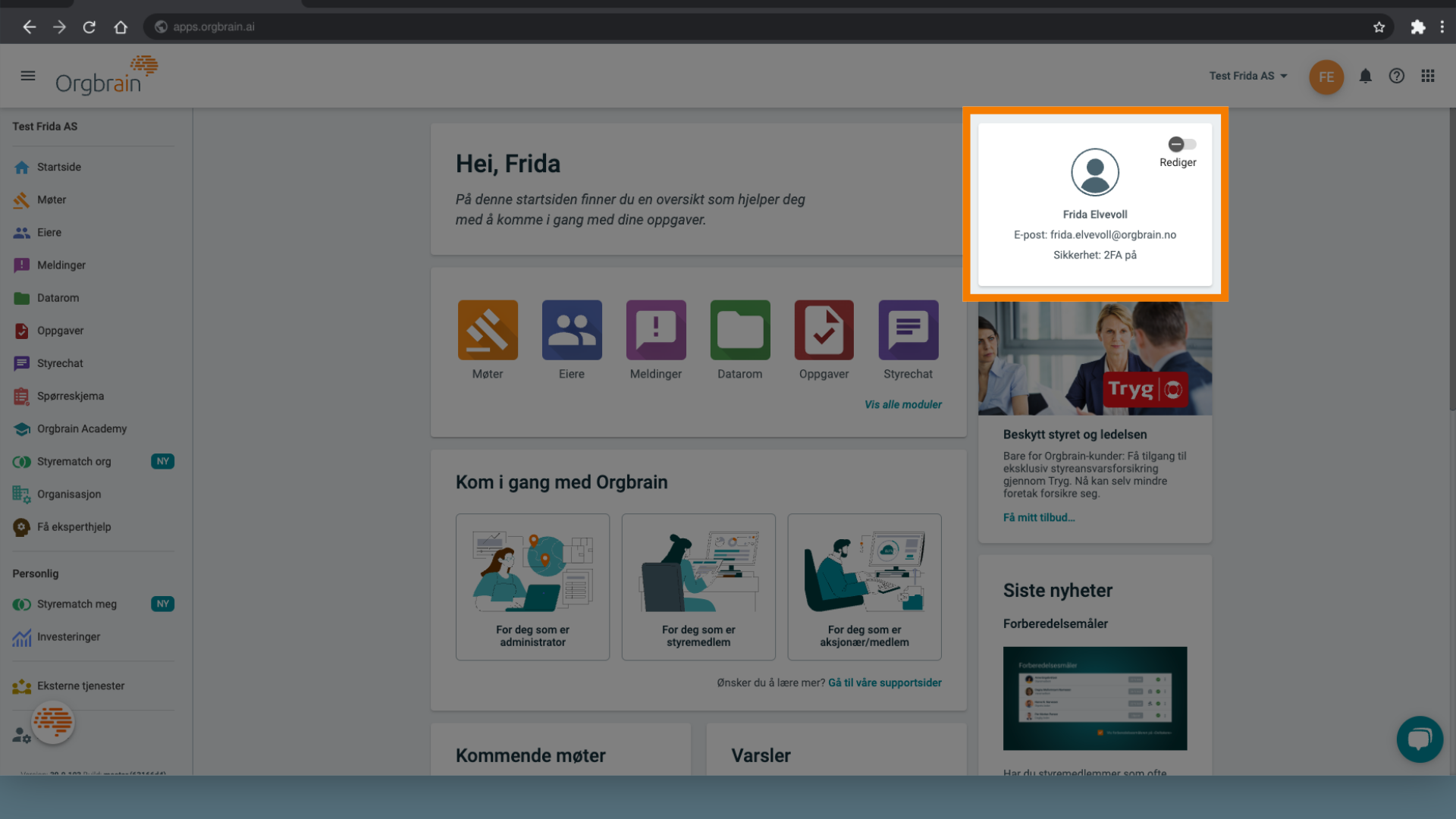Image resolution: width=1456 pixels, height=819 pixels.
Task: Click the Varsler heading
Action: (x=761, y=756)
